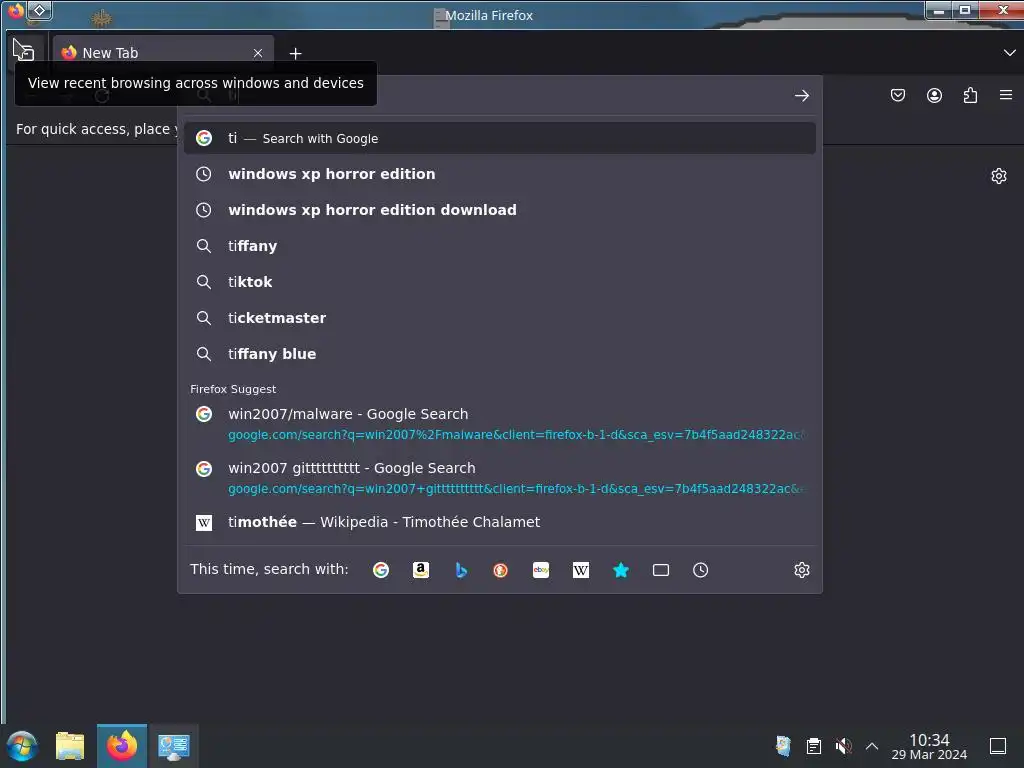Open the Pocket save icon
The image size is (1024, 768).
[898, 95]
